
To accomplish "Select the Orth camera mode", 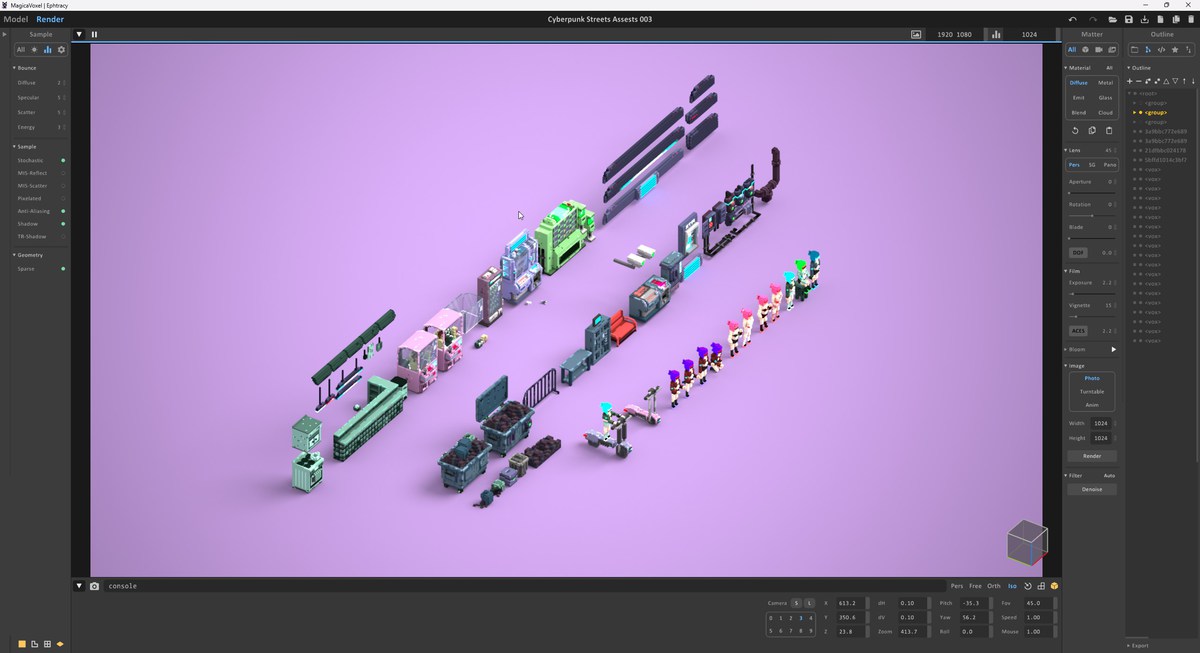I will tap(993, 586).
